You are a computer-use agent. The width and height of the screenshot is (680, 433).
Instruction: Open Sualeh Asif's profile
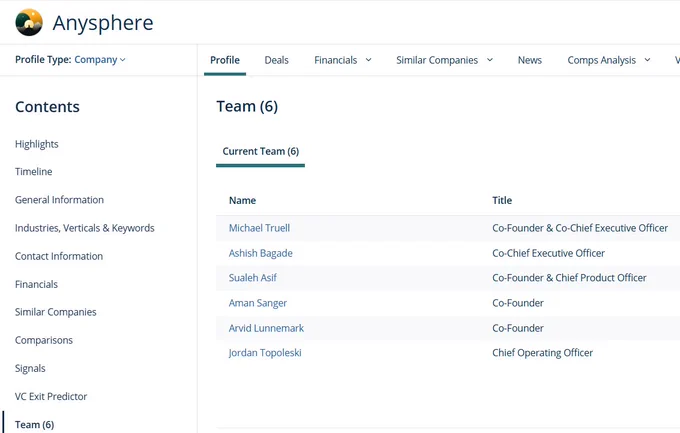252,278
